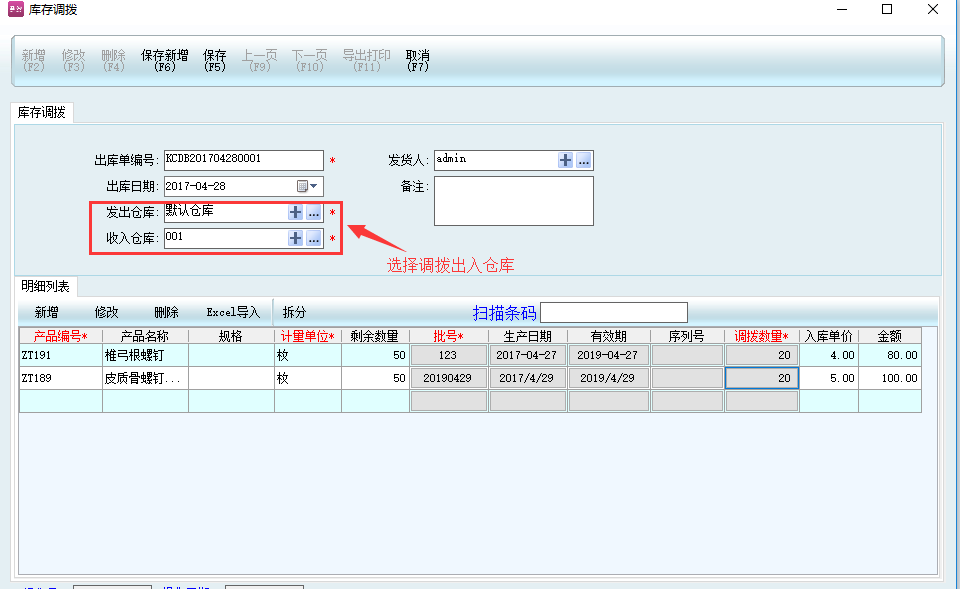Click ellipsis browse button beside 发出仓库

click(x=313, y=212)
